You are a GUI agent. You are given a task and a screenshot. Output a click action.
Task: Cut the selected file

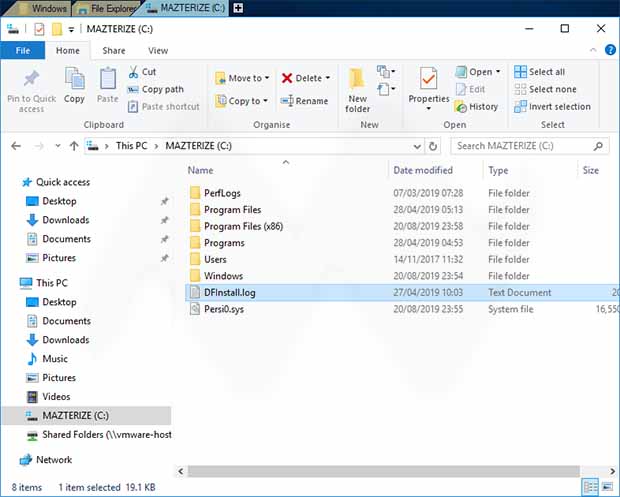click(x=142, y=72)
